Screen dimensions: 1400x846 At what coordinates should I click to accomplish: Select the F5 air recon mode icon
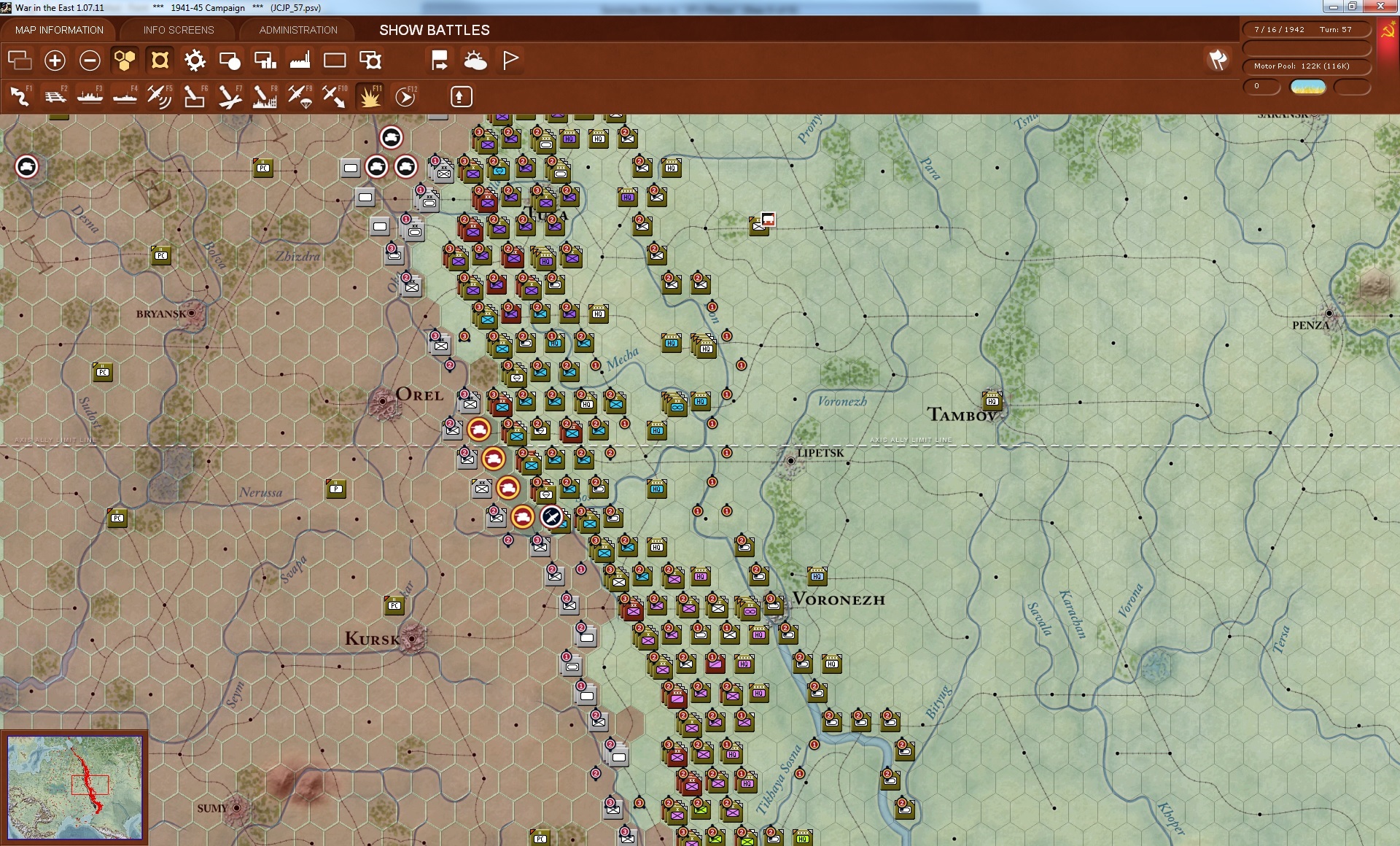pyautogui.click(x=160, y=96)
